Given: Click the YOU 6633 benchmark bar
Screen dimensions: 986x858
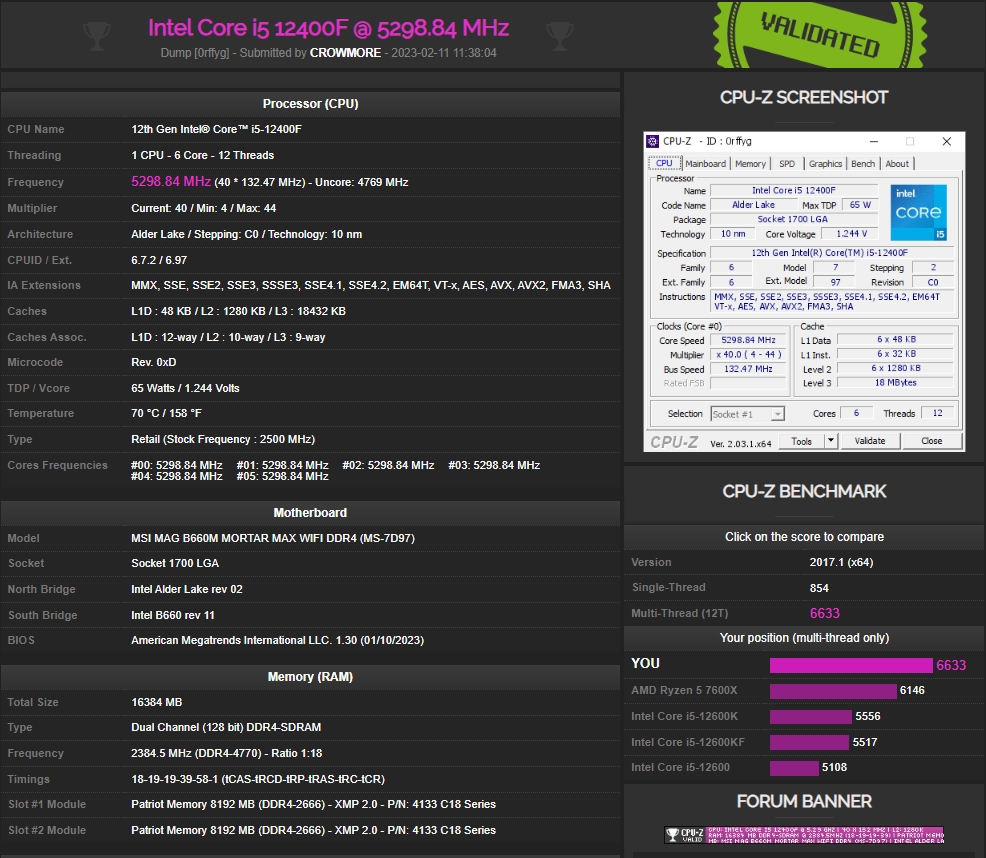Looking at the screenshot, I should click(x=851, y=665).
